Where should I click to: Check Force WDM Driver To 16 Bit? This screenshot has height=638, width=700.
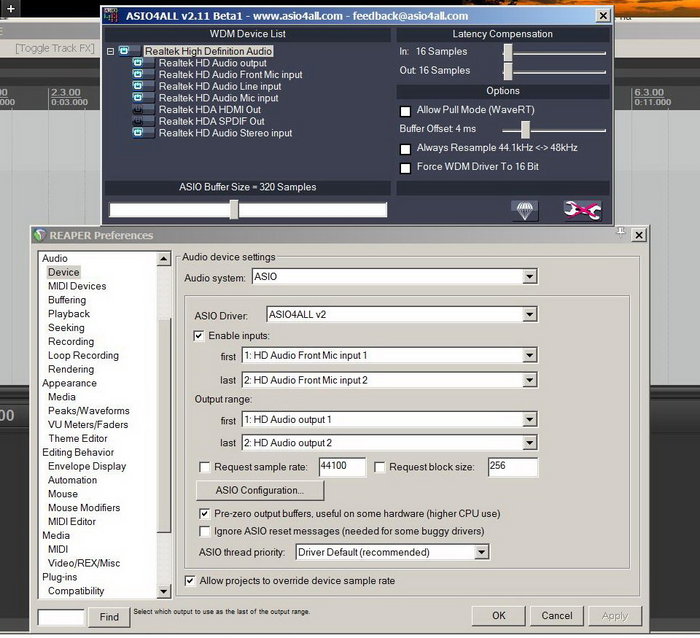406,167
